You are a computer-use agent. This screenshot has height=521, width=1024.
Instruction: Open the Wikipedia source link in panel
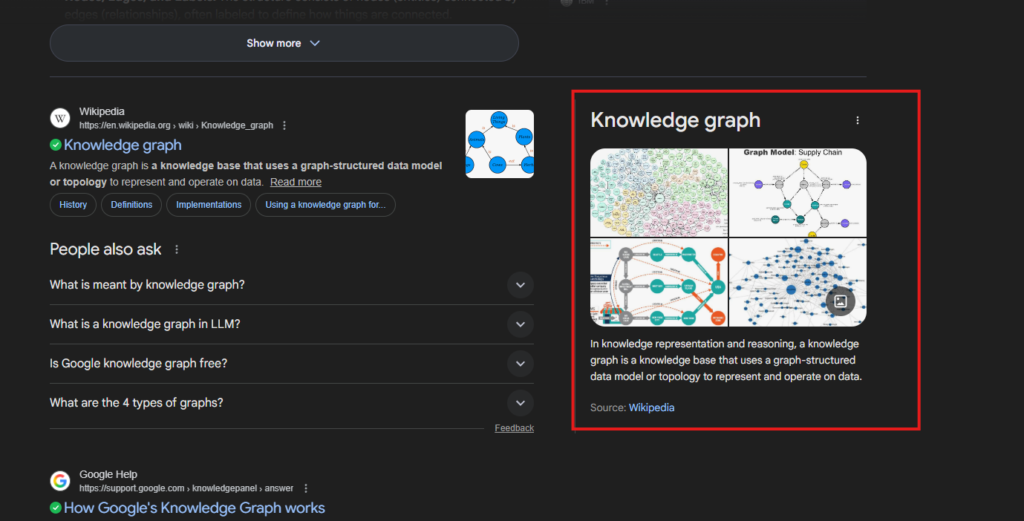point(651,407)
